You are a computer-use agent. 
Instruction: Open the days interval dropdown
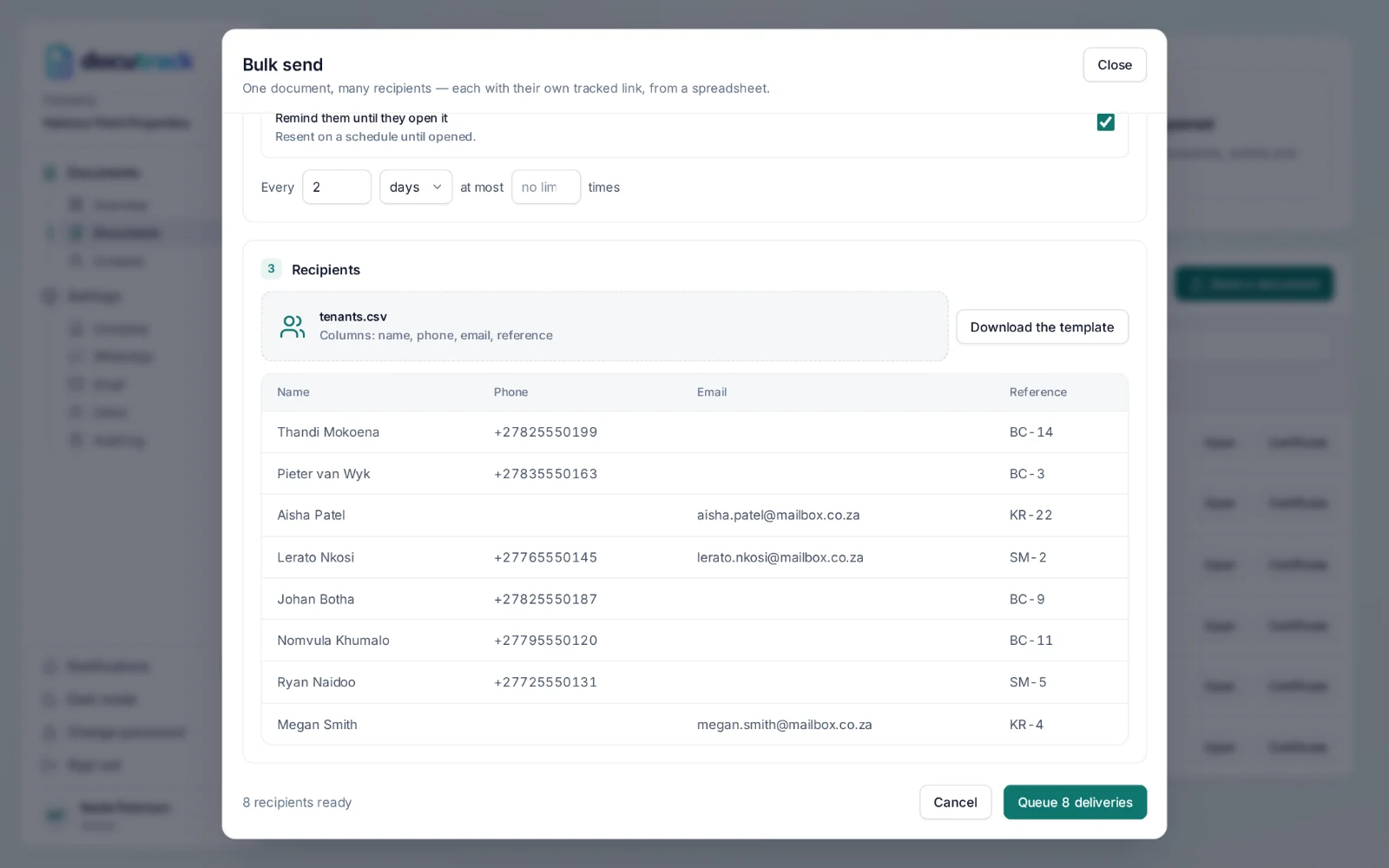(x=416, y=187)
